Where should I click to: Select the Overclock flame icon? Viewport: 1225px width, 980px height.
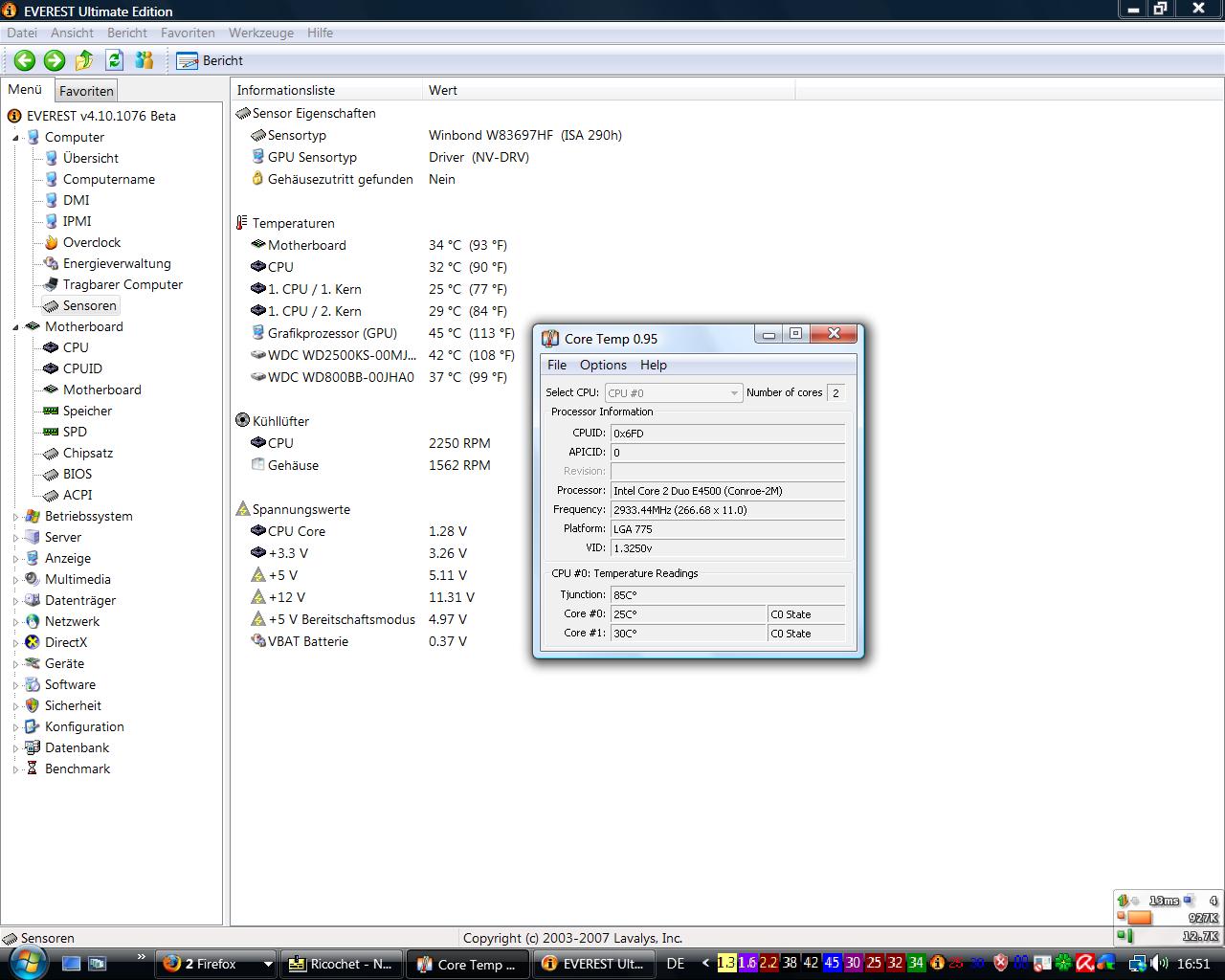pos(51,242)
